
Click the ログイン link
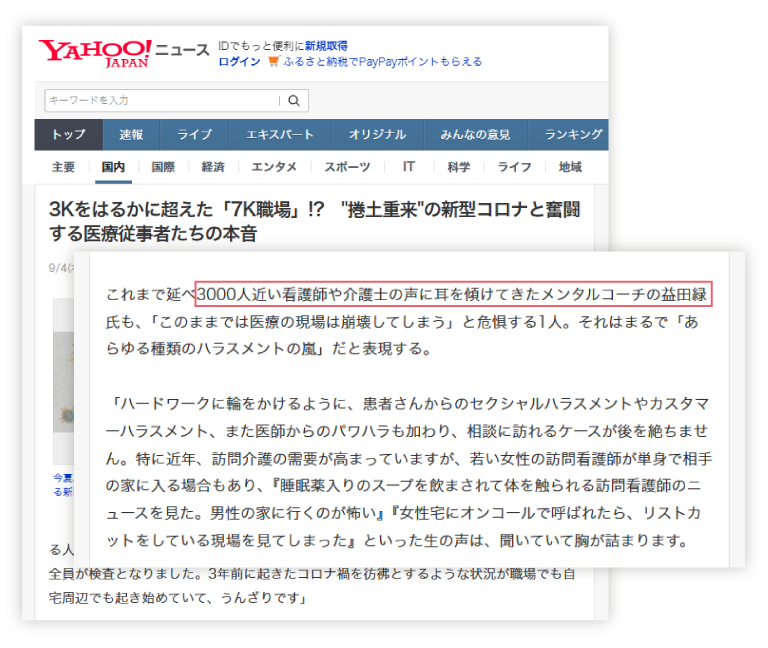pos(239,62)
